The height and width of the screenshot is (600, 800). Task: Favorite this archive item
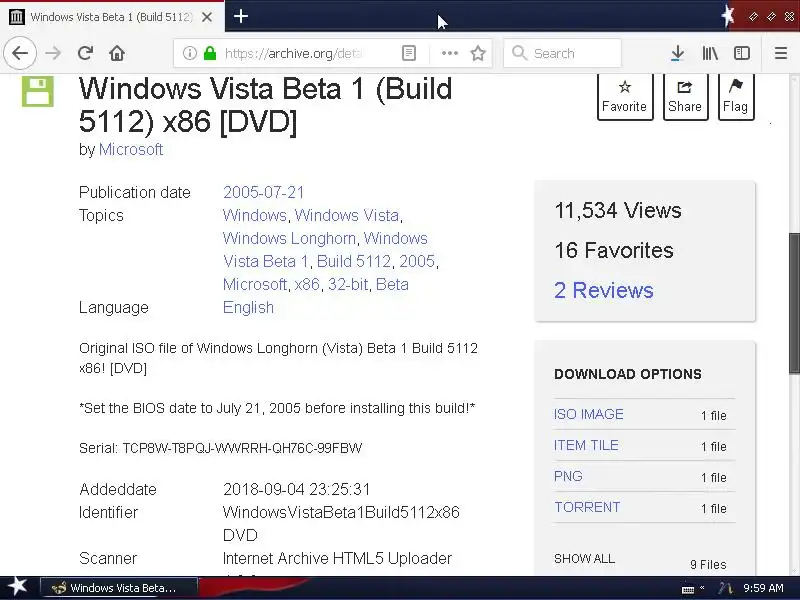pos(625,96)
